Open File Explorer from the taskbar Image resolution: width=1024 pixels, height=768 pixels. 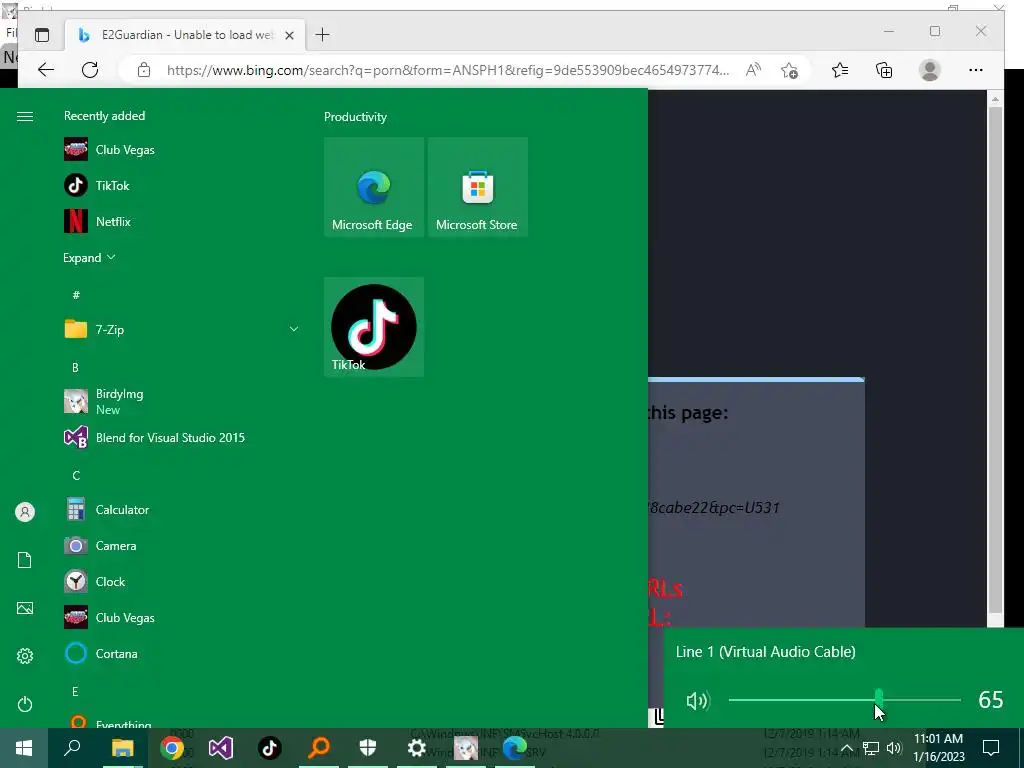pos(122,748)
